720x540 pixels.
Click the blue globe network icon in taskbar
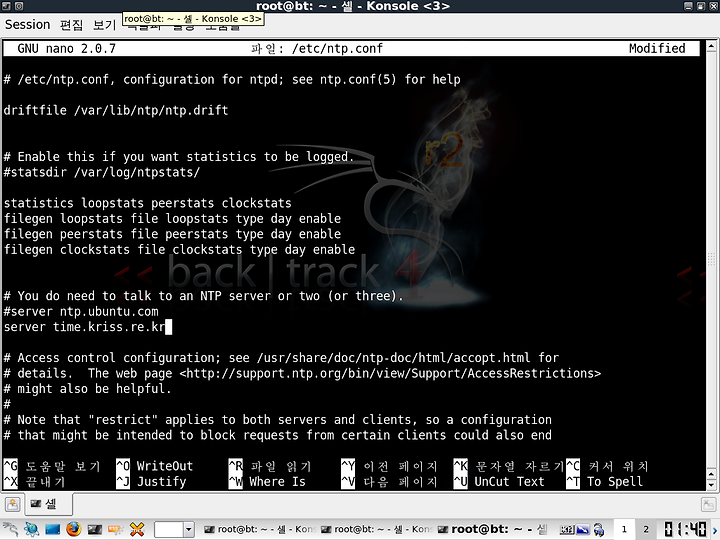(x=31, y=529)
